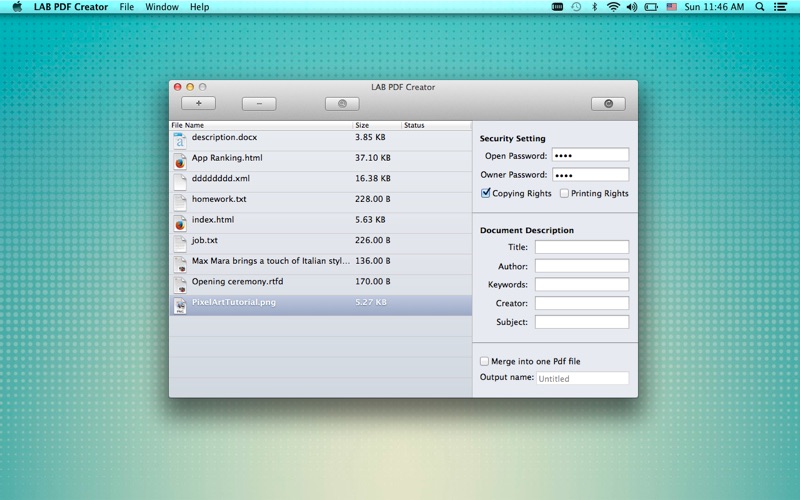
Task: Open Notification Center list icon
Action: click(x=780, y=7)
